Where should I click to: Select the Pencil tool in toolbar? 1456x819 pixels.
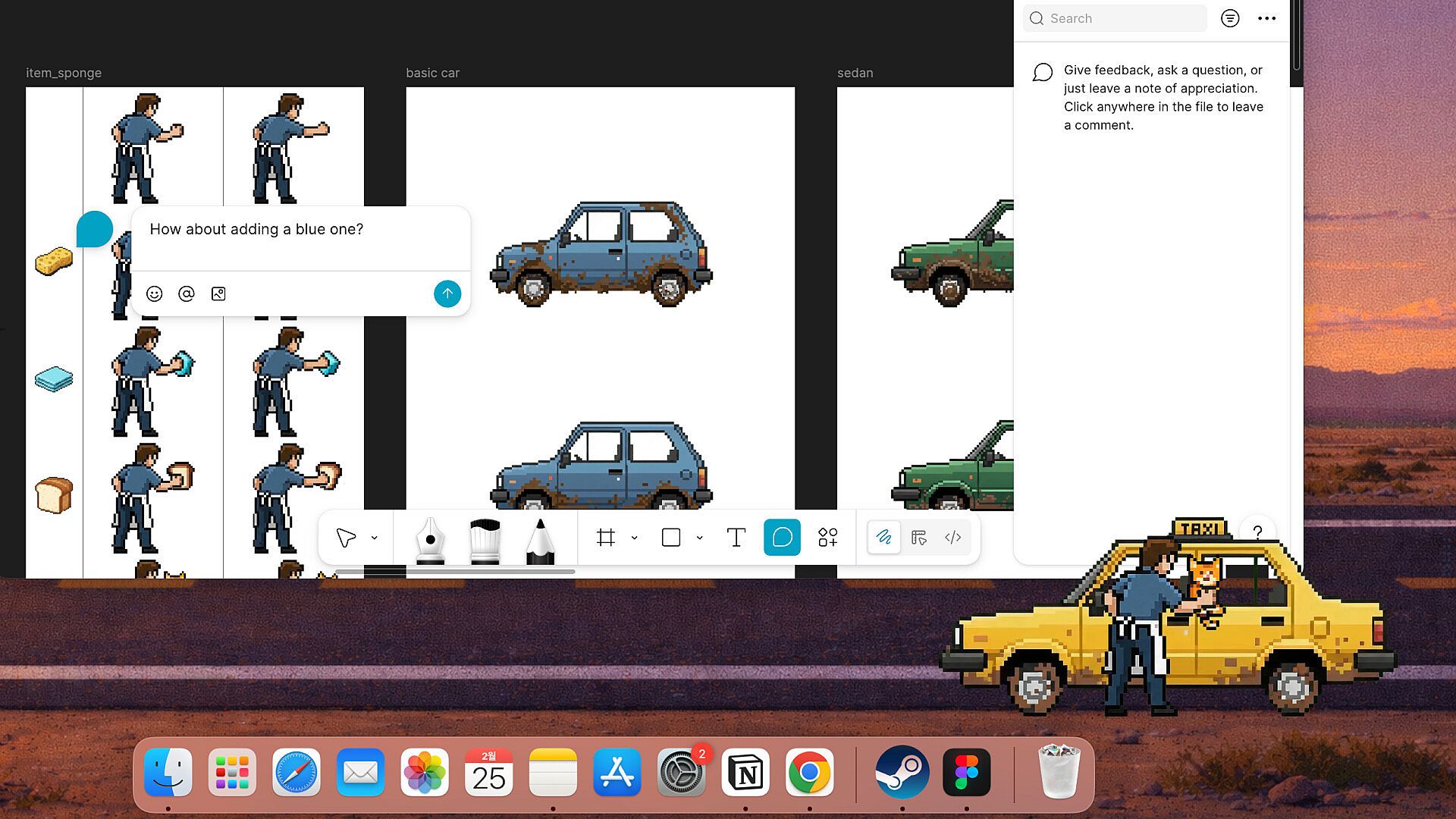(x=540, y=539)
